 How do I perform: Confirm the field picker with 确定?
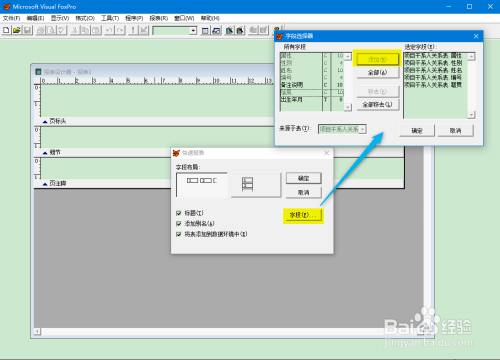pos(417,131)
